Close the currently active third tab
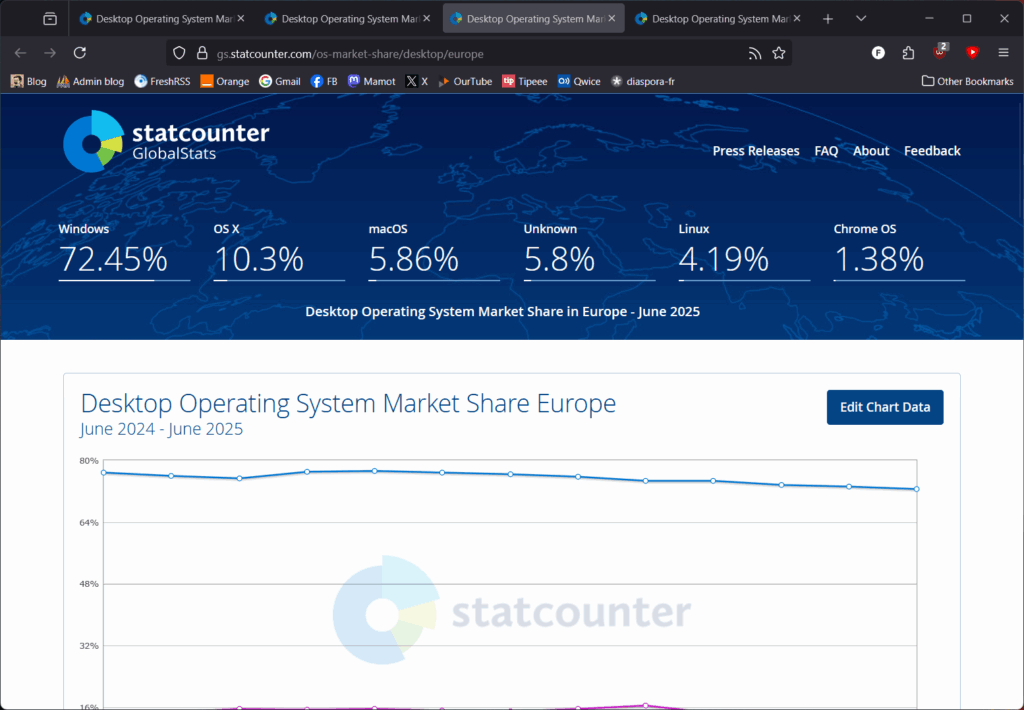 point(612,19)
